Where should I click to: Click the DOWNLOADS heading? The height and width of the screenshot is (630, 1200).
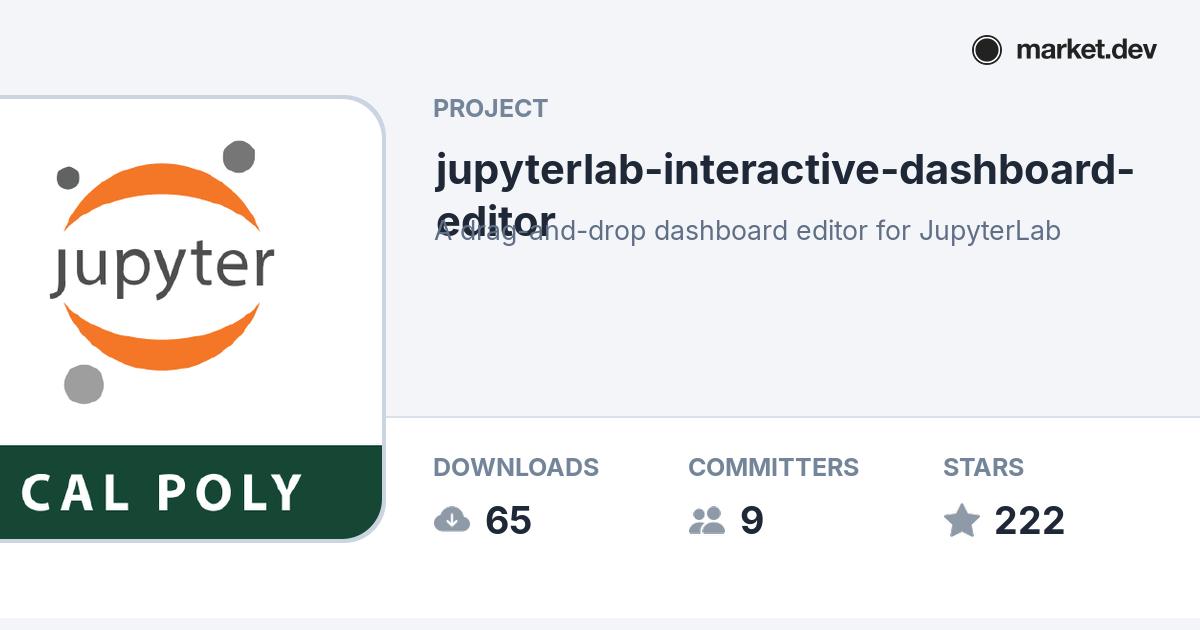click(516, 467)
